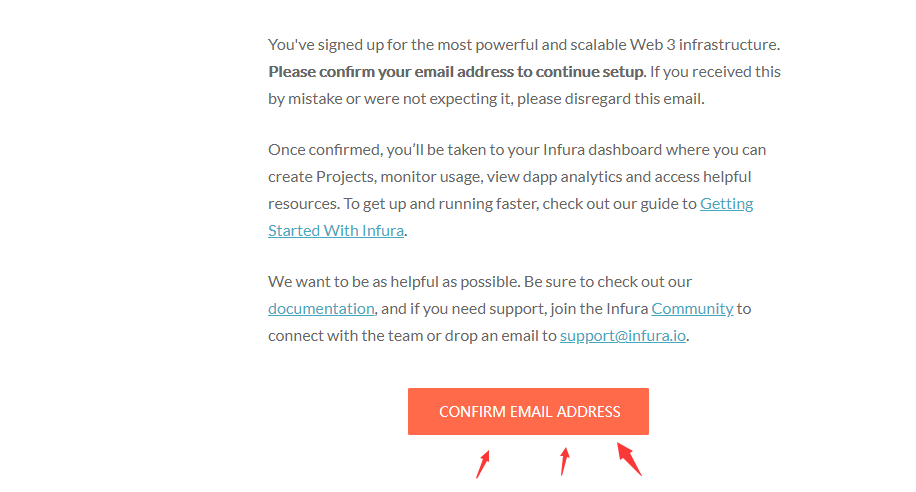Image resolution: width=916 pixels, height=492 pixels.
Task: Click the middle red arrow below the button
Action: click(x=565, y=461)
